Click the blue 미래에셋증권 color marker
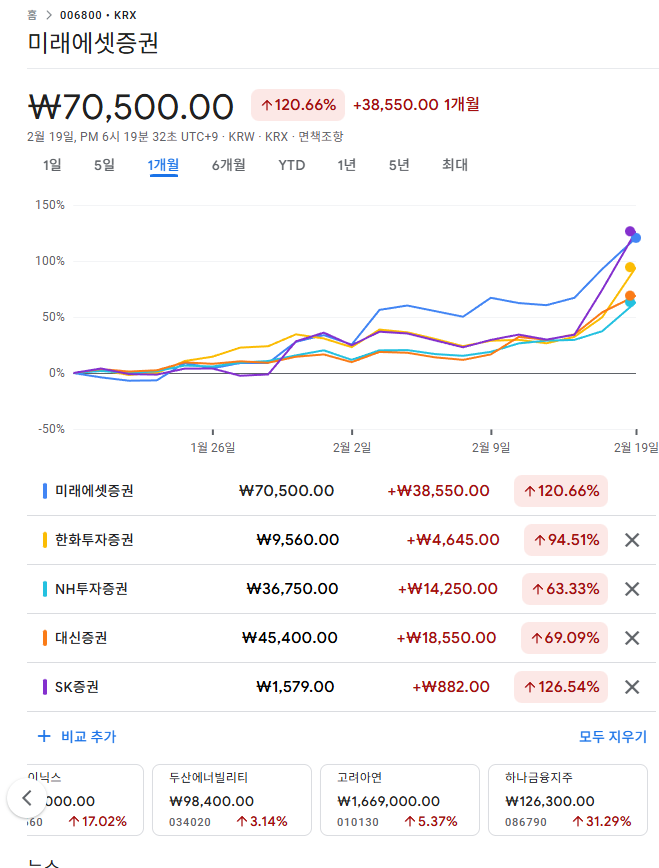 pos(45,491)
